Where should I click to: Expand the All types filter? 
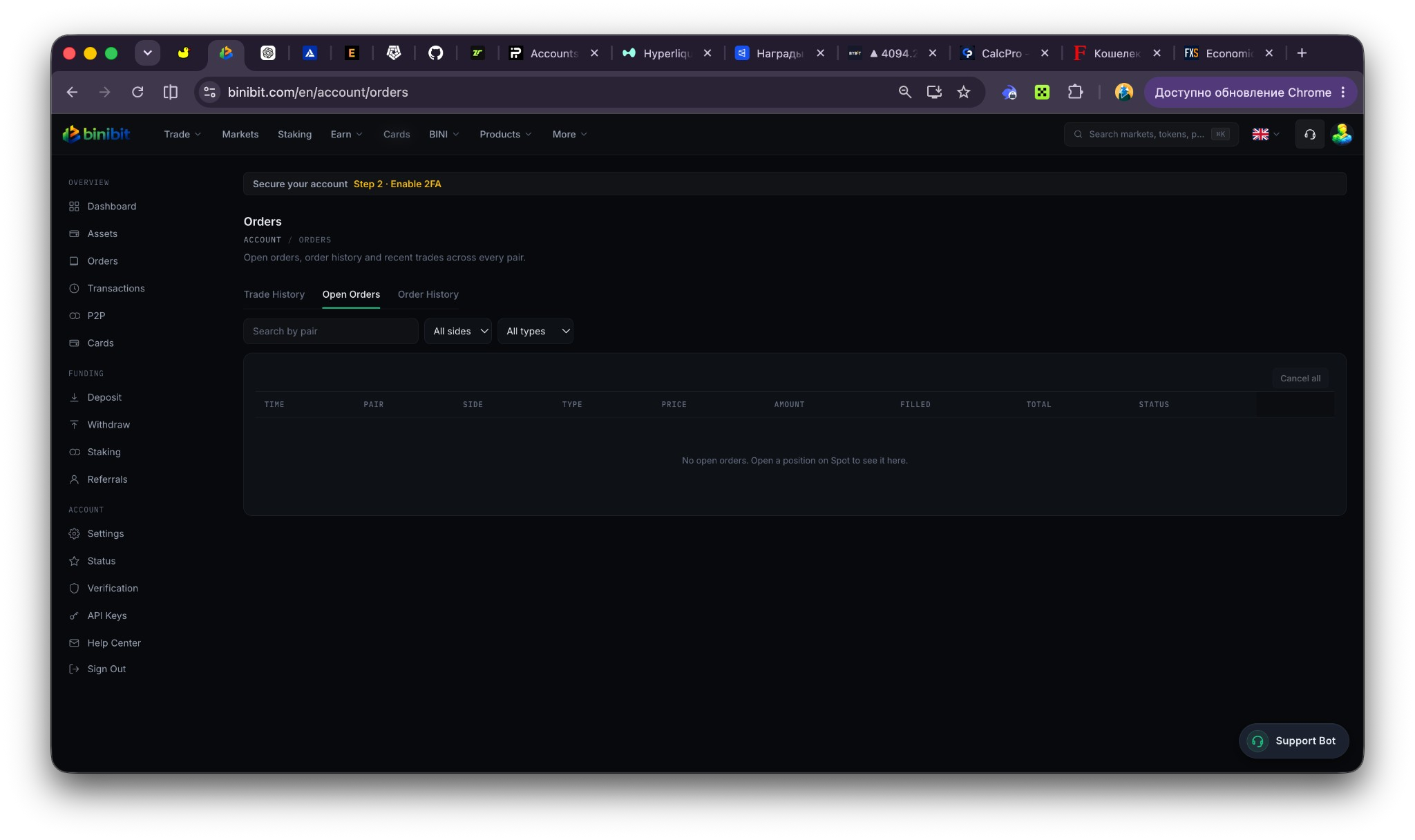[535, 332]
